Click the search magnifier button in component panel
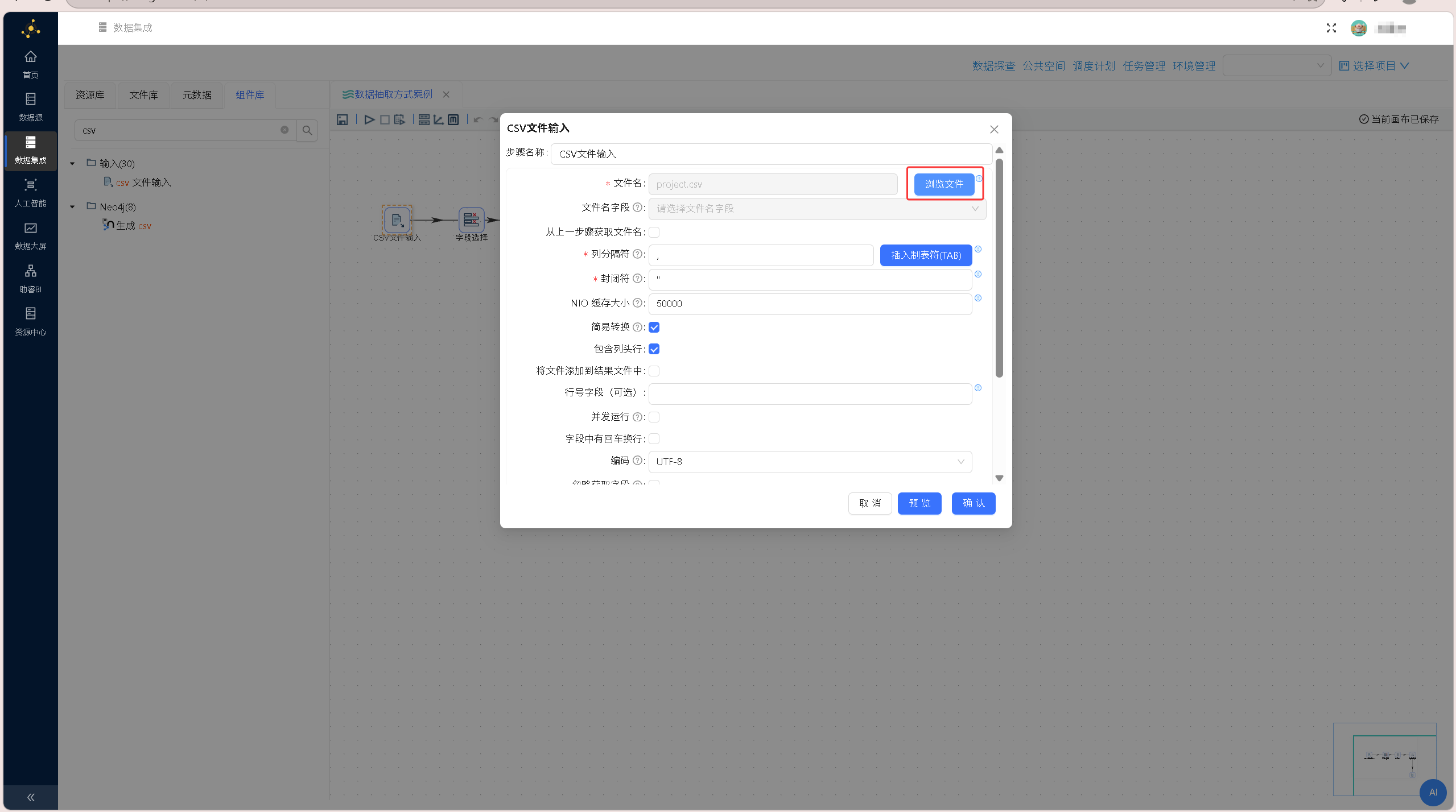Image resolution: width=1456 pixels, height=812 pixels. (307, 130)
